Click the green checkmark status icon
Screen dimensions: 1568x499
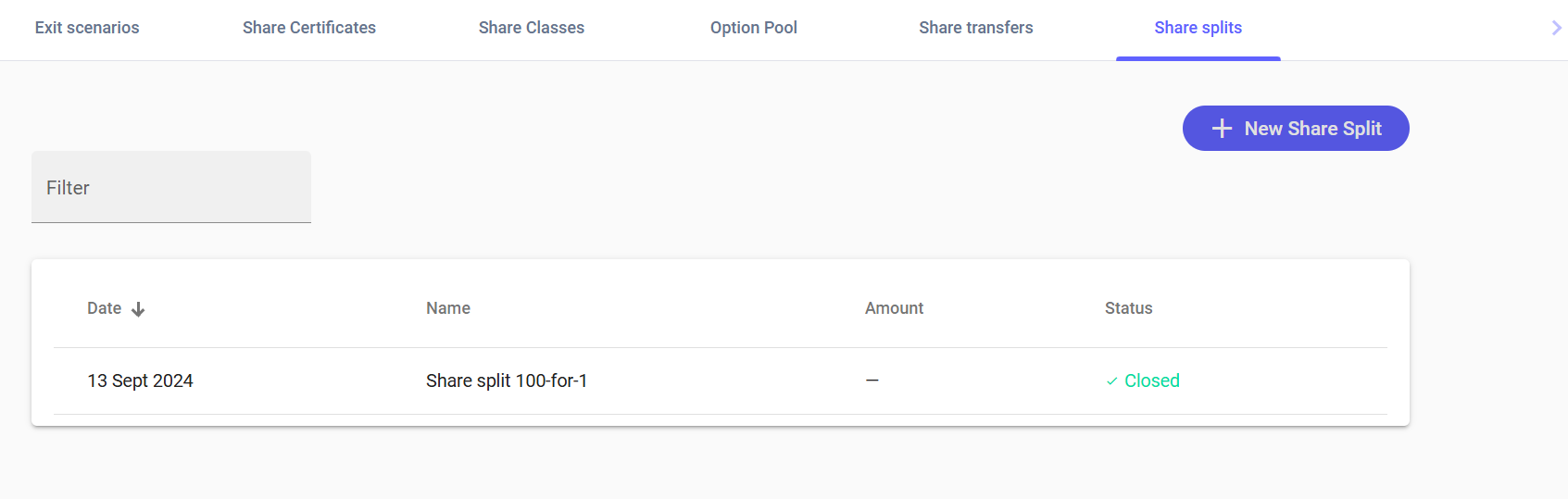tap(1111, 381)
